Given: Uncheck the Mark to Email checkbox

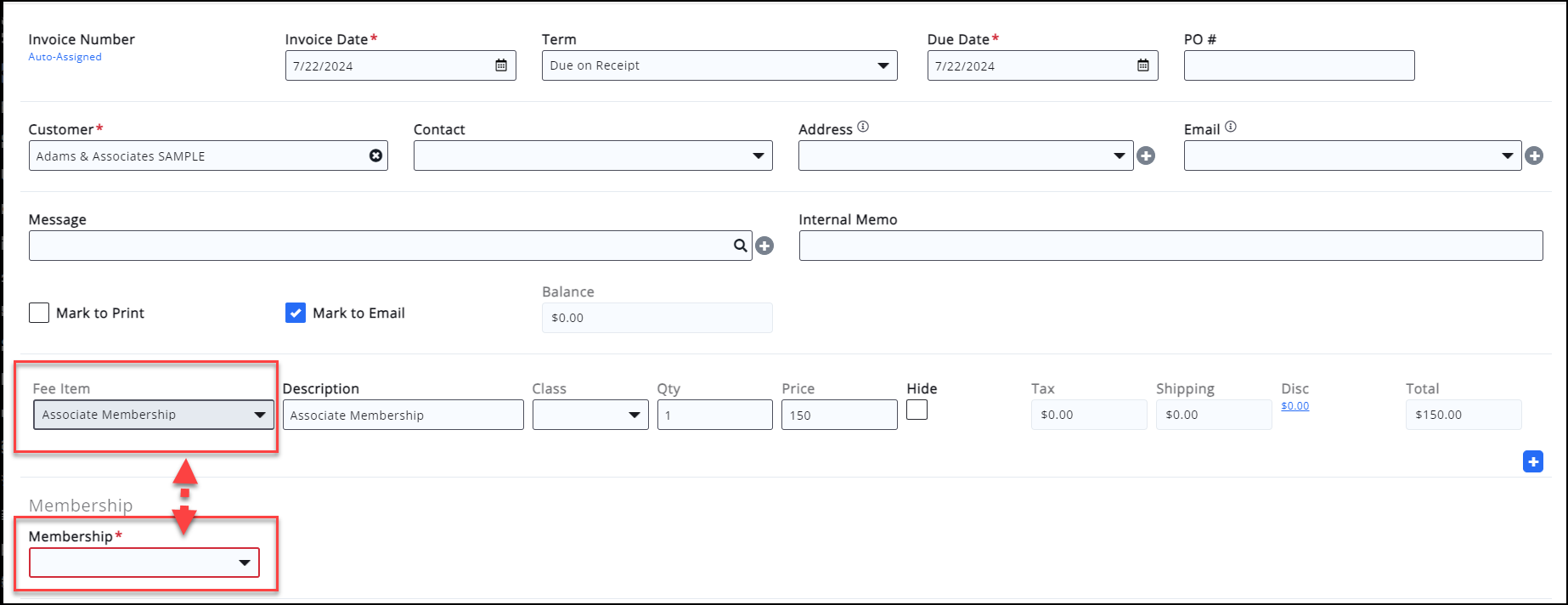Looking at the screenshot, I should coord(296,313).
